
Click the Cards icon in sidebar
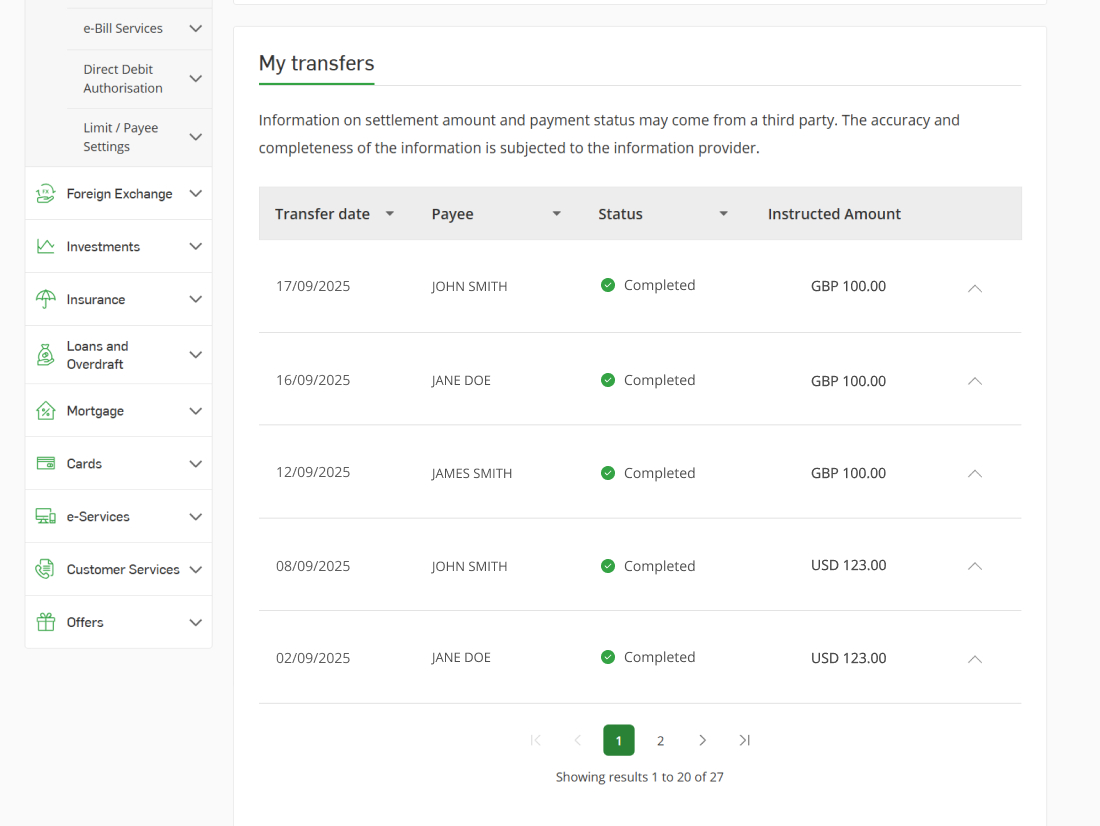pyautogui.click(x=45, y=464)
